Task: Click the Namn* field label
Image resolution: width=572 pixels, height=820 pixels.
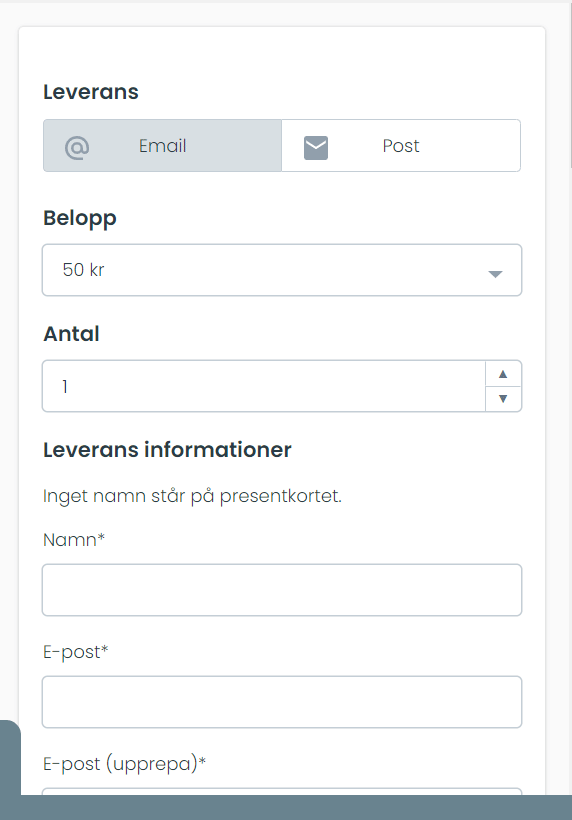Action: pyautogui.click(x=74, y=540)
